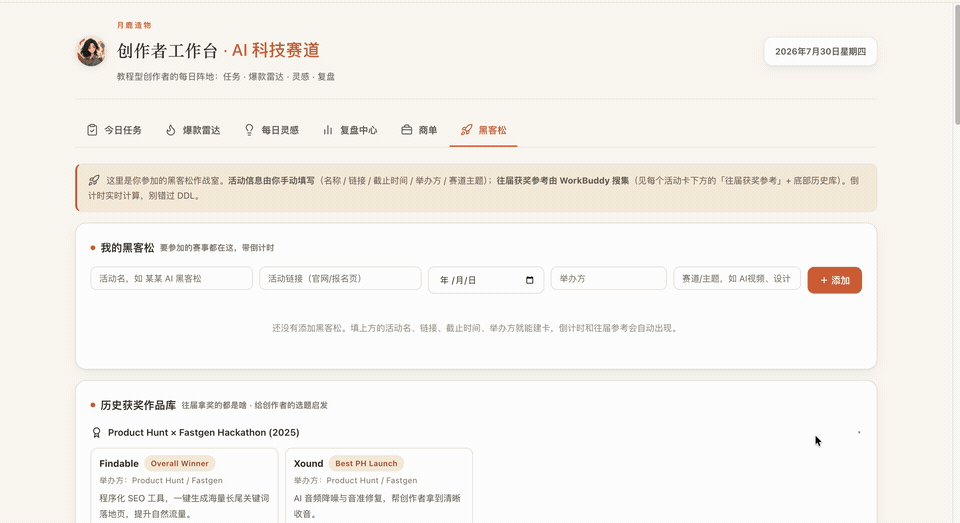
Task: Open the 复盘中心 tab
Action: point(350,130)
